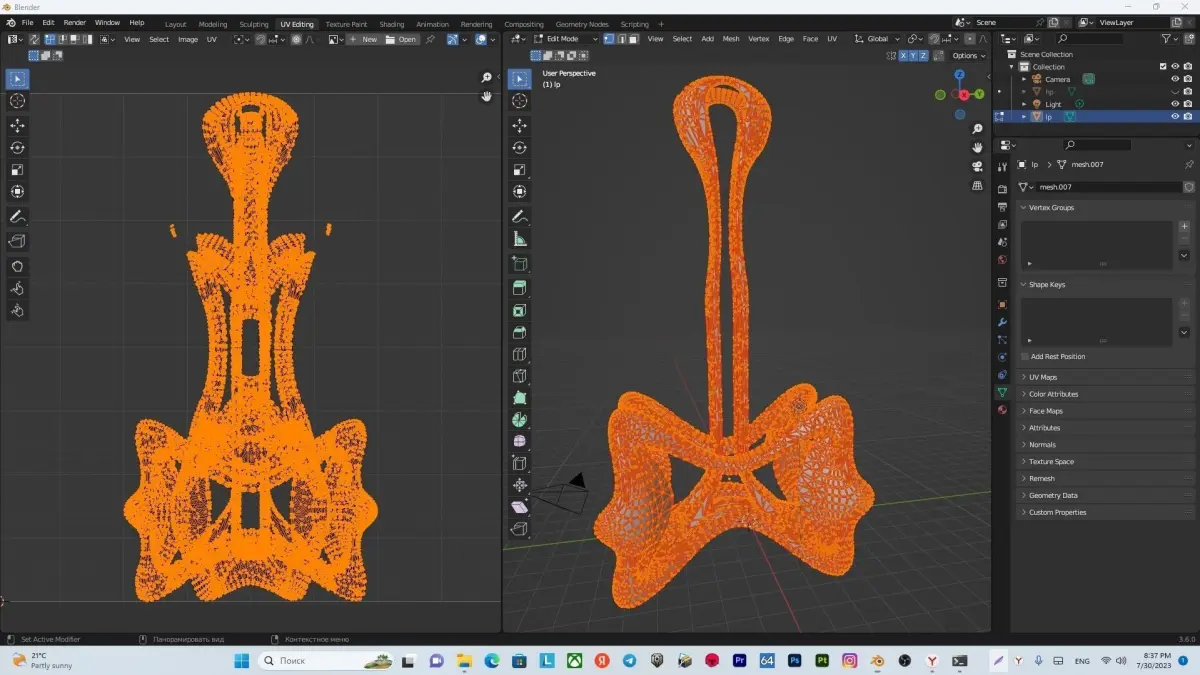The image size is (1200, 675).
Task: Select the Measure tool in 3D viewport
Action: tap(519, 239)
